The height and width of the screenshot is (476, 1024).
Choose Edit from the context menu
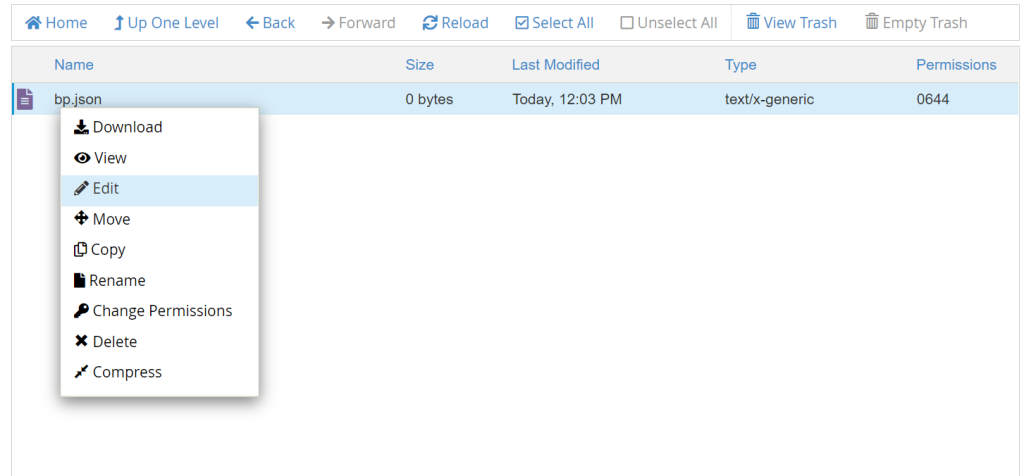(x=159, y=189)
